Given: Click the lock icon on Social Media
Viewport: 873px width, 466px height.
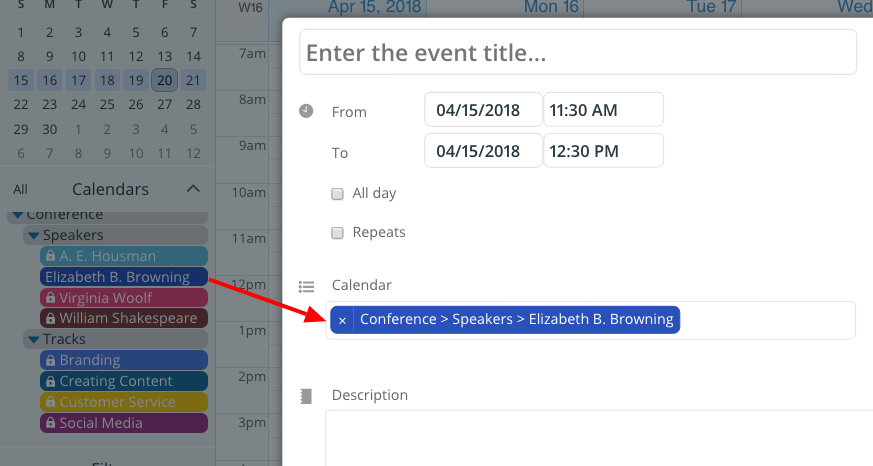Looking at the screenshot, I should click(51, 423).
